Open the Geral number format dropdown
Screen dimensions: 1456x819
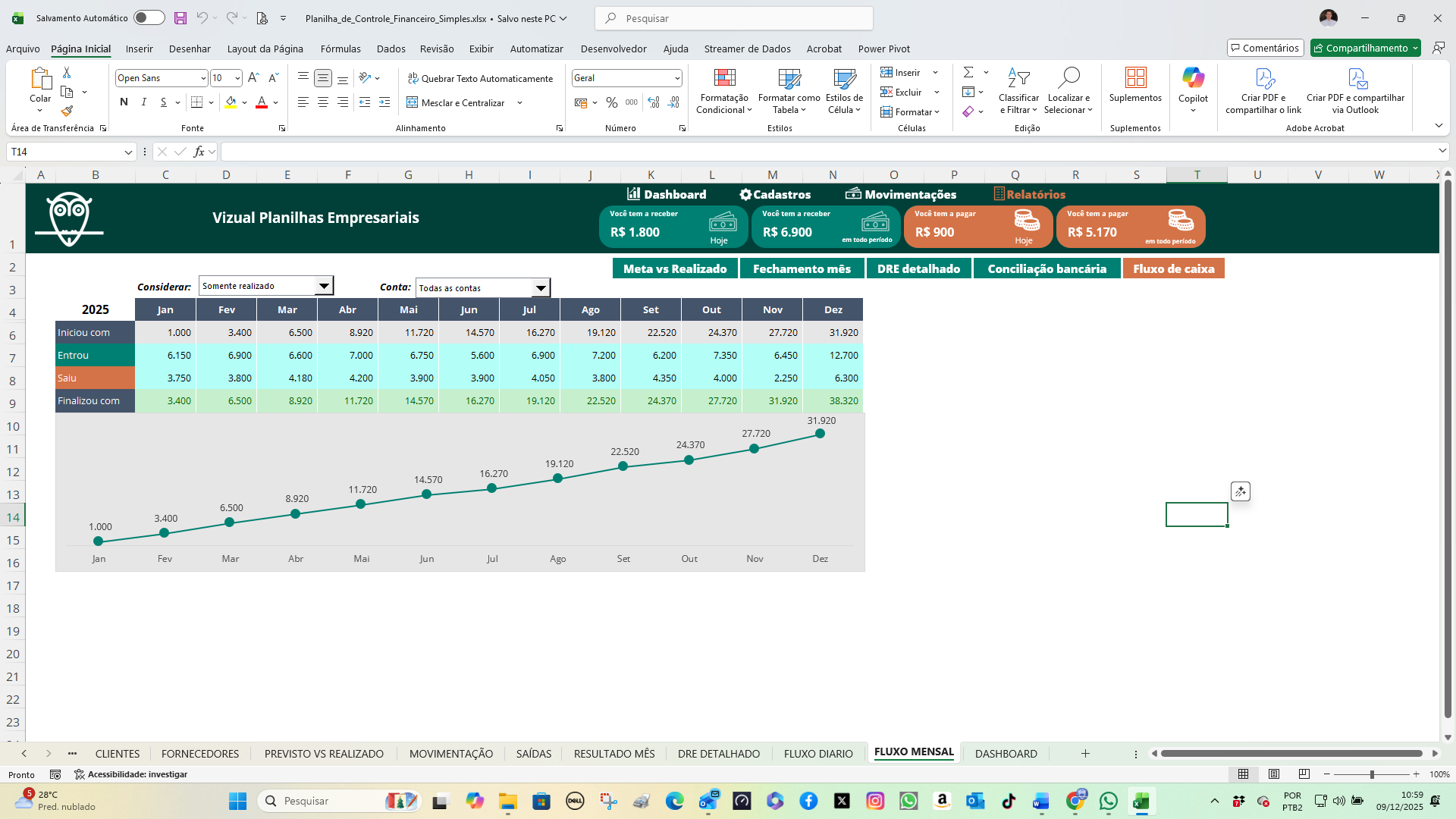pyautogui.click(x=676, y=78)
